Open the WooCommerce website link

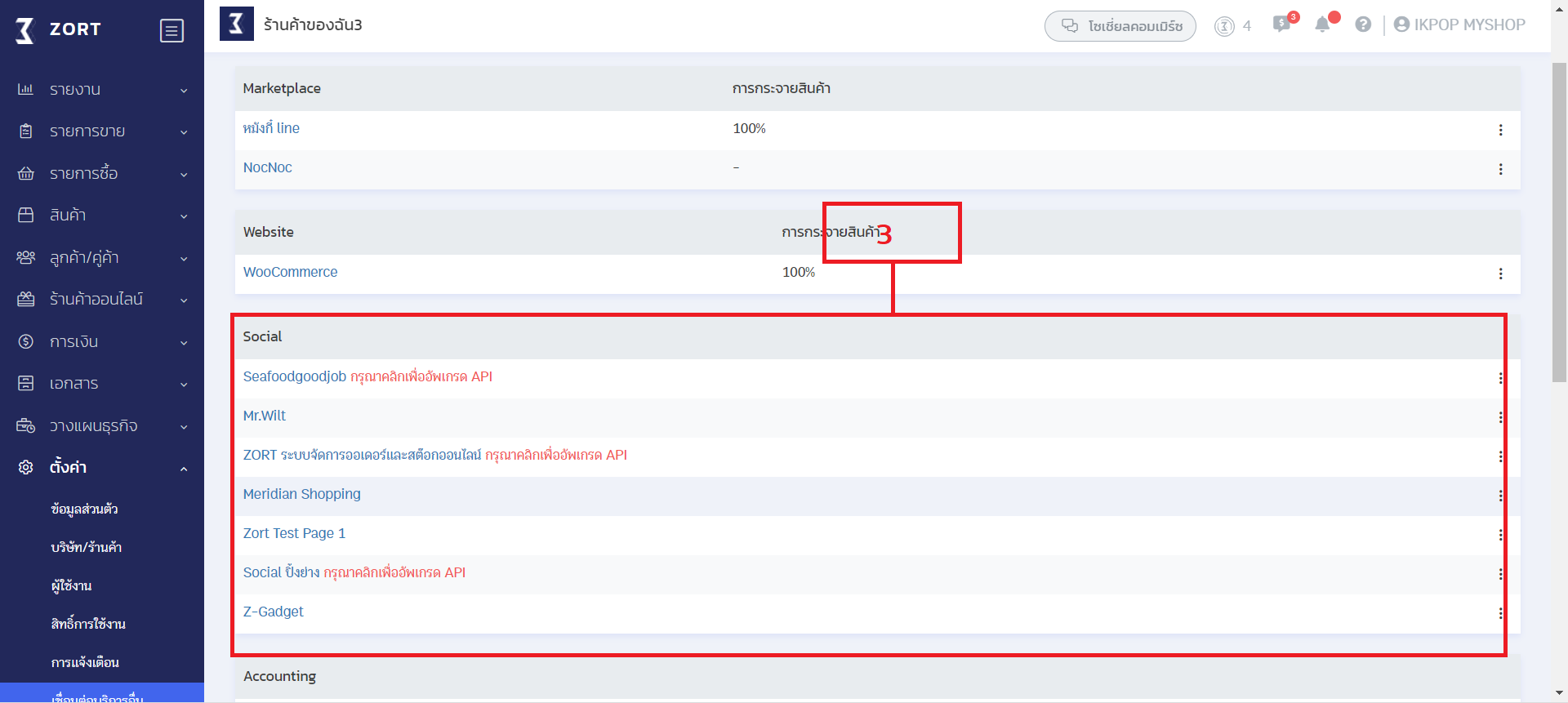[x=290, y=272]
